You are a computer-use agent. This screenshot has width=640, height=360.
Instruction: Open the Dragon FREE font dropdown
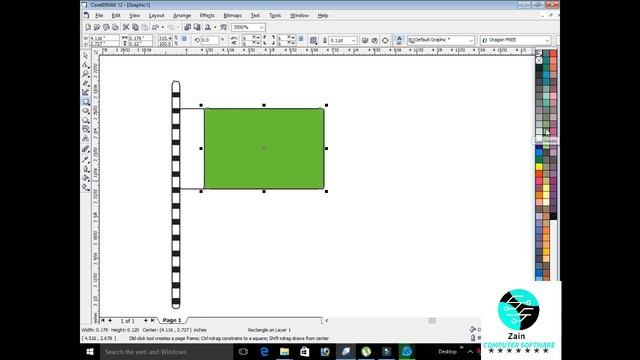[x=547, y=40]
